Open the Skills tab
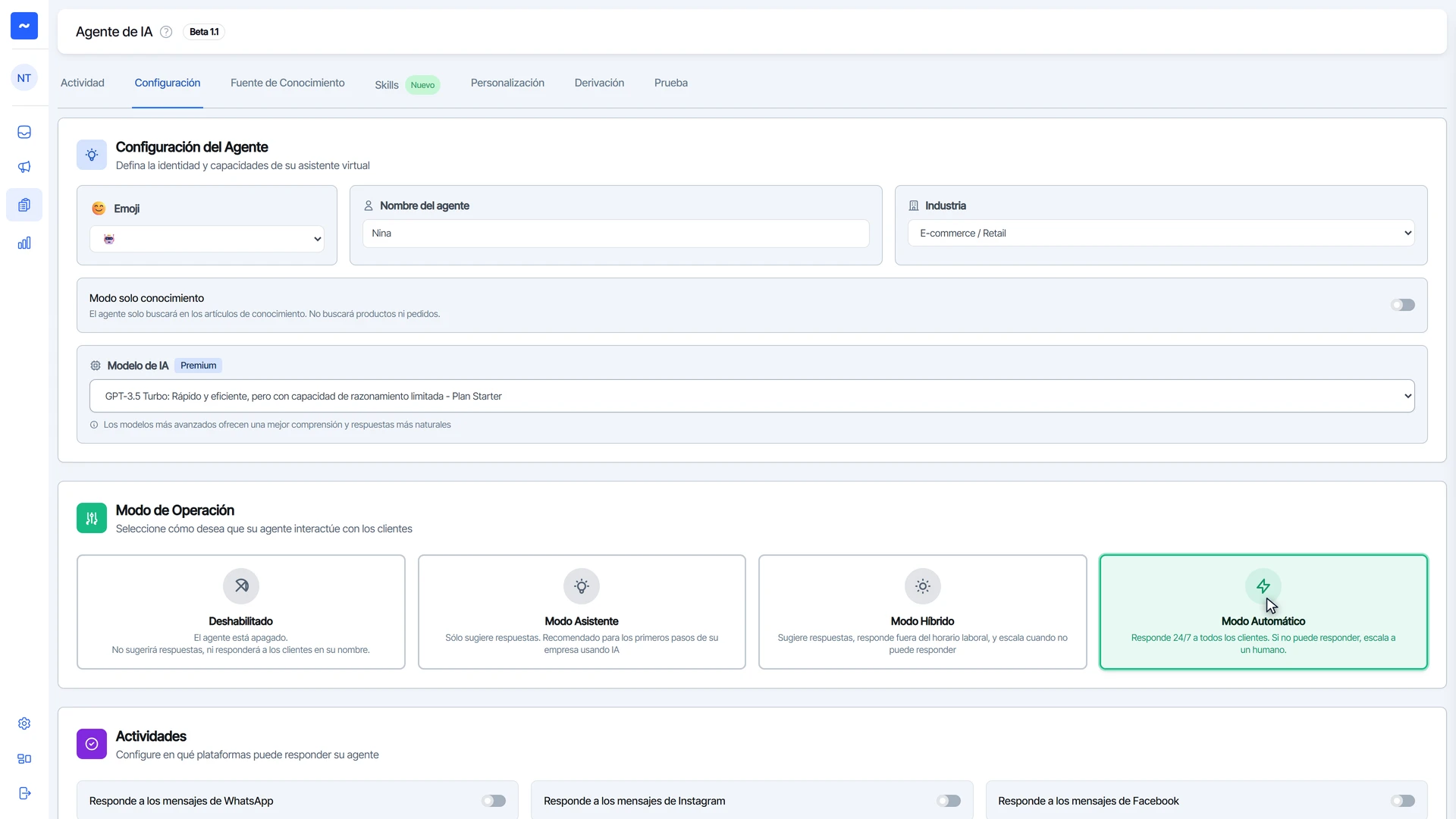The width and height of the screenshot is (1456, 819). pyautogui.click(x=387, y=85)
